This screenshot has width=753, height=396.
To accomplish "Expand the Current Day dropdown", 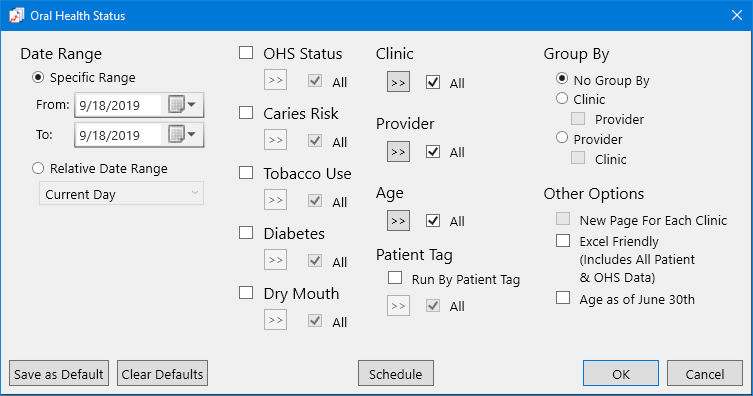I will click(121, 193).
